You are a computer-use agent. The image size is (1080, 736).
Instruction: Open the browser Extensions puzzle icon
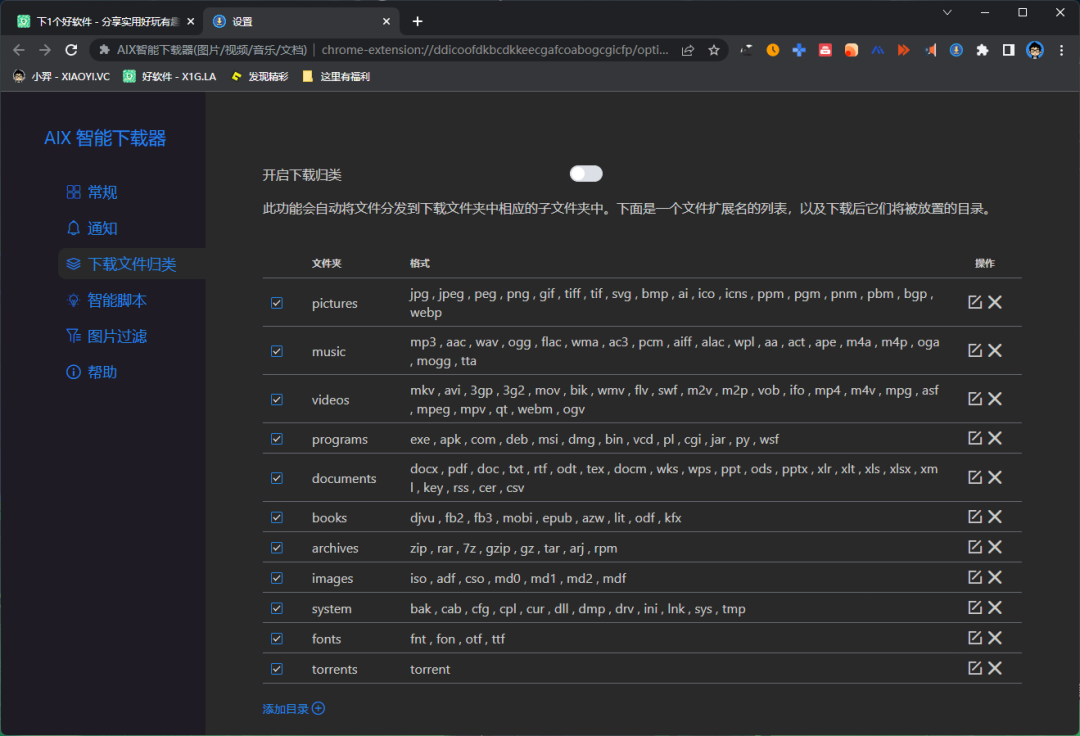click(x=982, y=50)
